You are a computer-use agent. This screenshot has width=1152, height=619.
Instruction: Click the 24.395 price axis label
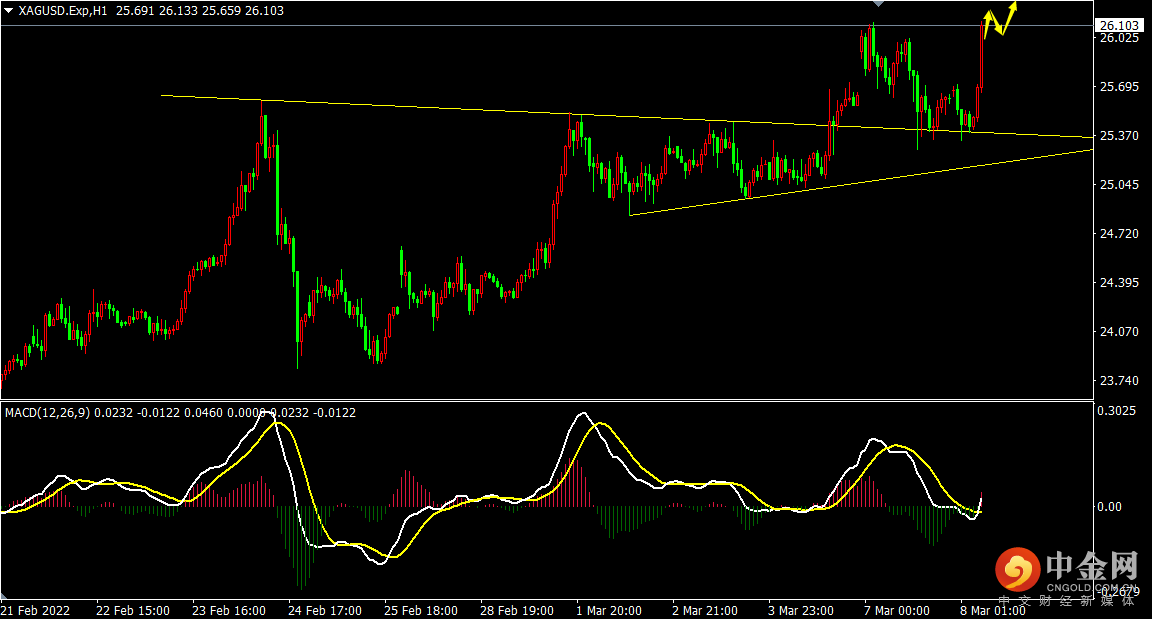point(1119,283)
